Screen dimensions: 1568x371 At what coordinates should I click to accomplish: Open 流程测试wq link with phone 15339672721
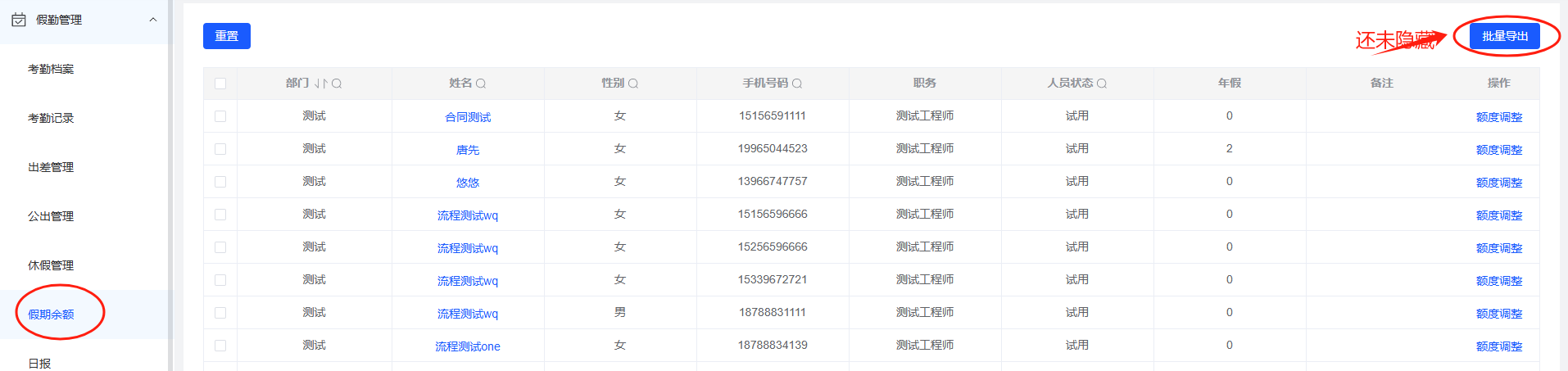pyautogui.click(x=468, y=281)
